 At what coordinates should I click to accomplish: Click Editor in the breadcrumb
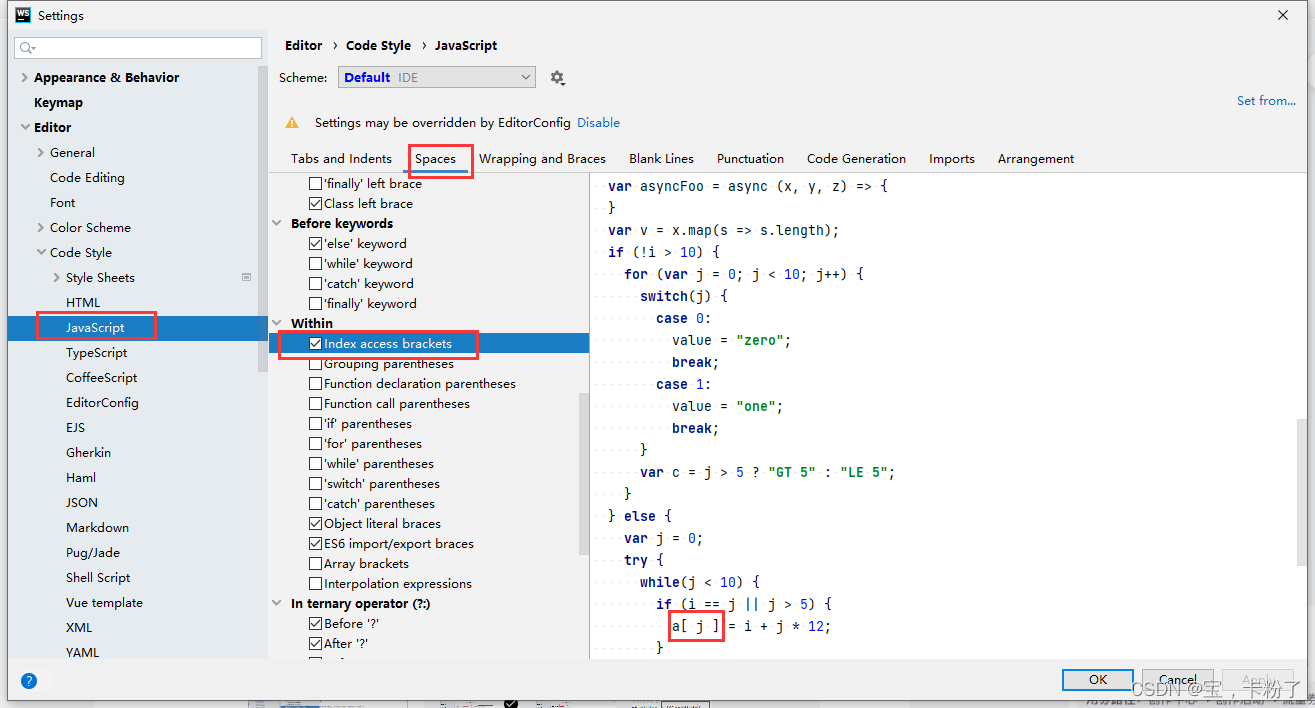[303, 46]
